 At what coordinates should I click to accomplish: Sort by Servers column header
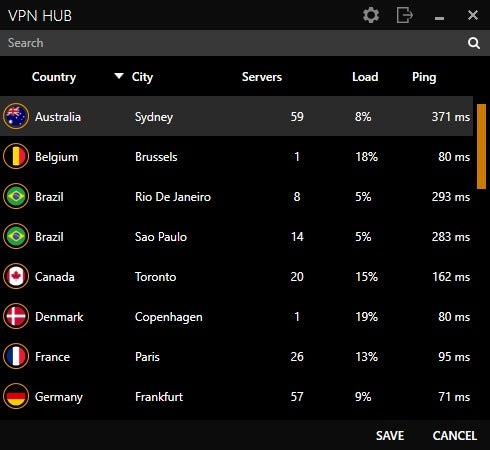click(x=262, y=77)
